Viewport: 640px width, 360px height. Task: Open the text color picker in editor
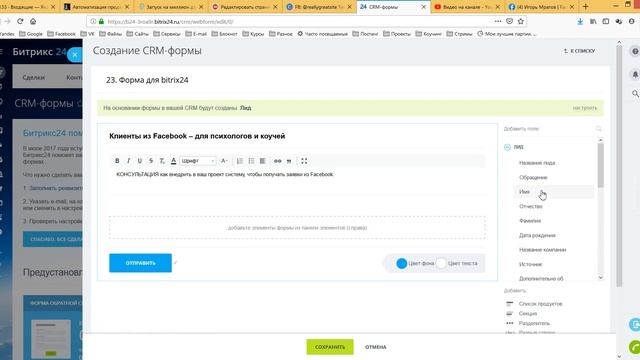(x=173, y=161)
